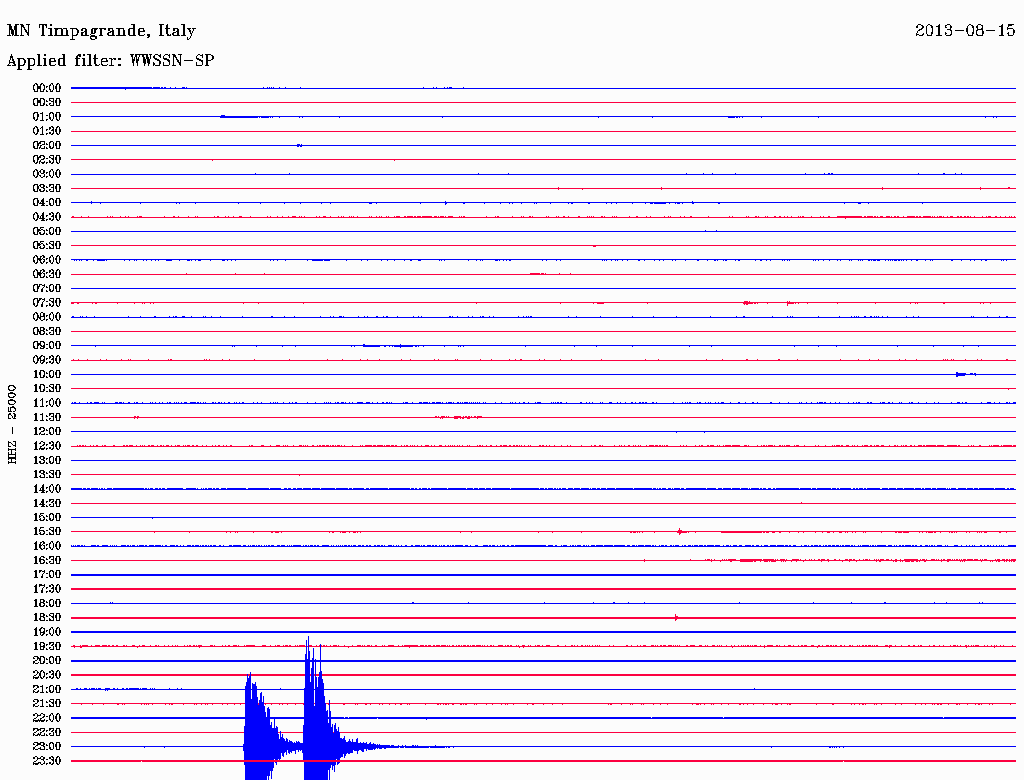
Task: Click the '23:00' time label
Action: (x=46, y=747)
